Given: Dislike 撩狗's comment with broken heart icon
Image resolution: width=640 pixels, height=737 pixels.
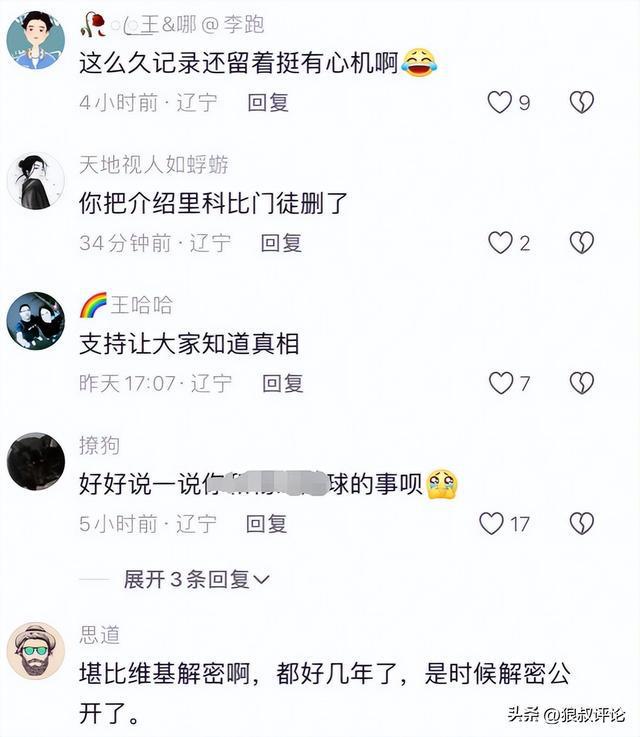Looking at the screenshot, I should click(582, 523).
